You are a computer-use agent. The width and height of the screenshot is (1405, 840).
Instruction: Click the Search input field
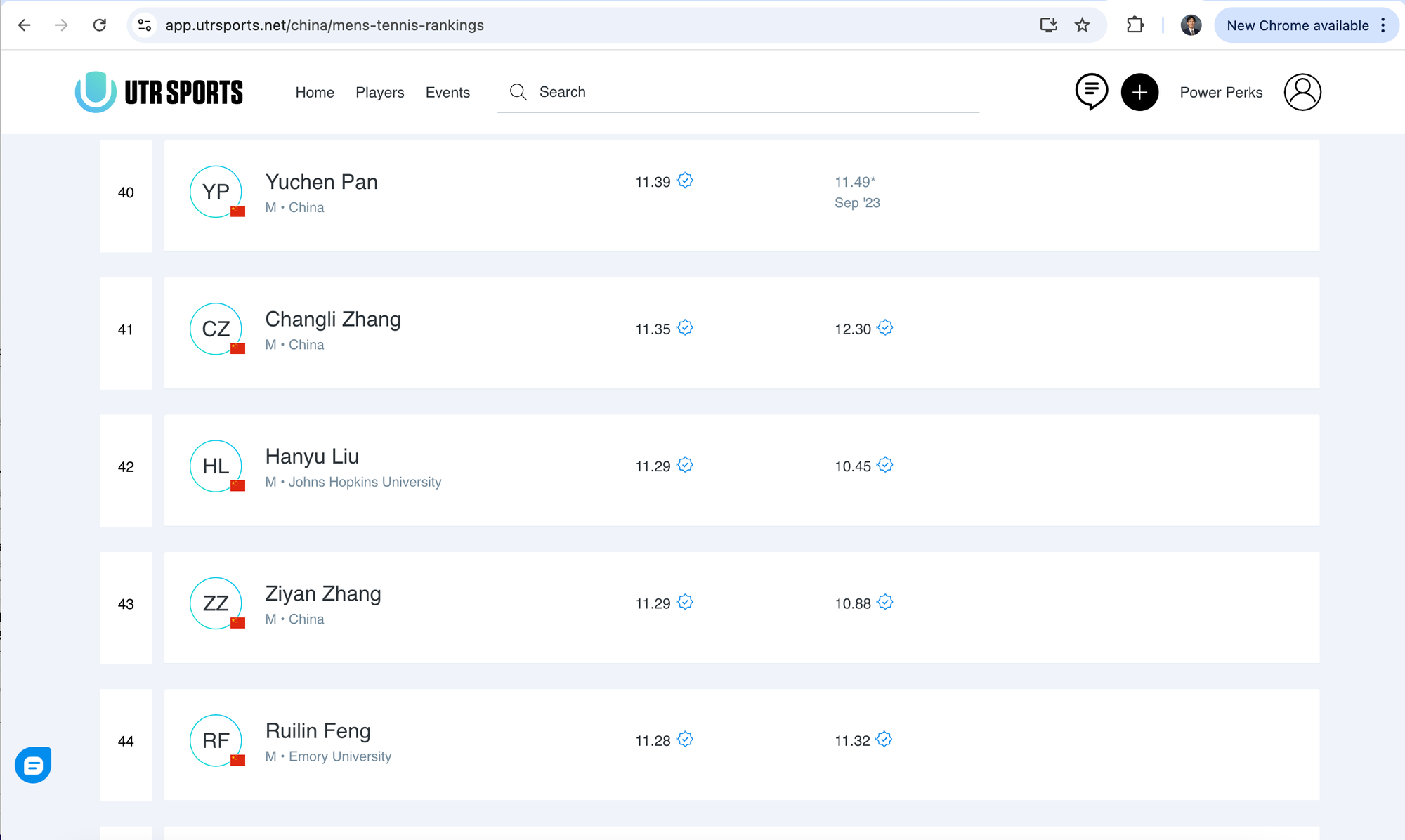752,92
